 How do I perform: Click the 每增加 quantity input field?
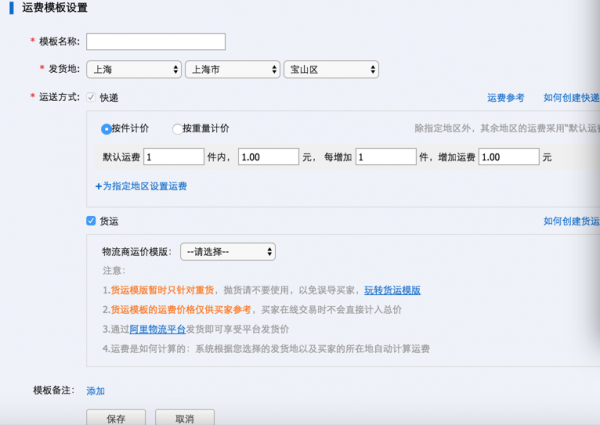[x=385, y=157]
